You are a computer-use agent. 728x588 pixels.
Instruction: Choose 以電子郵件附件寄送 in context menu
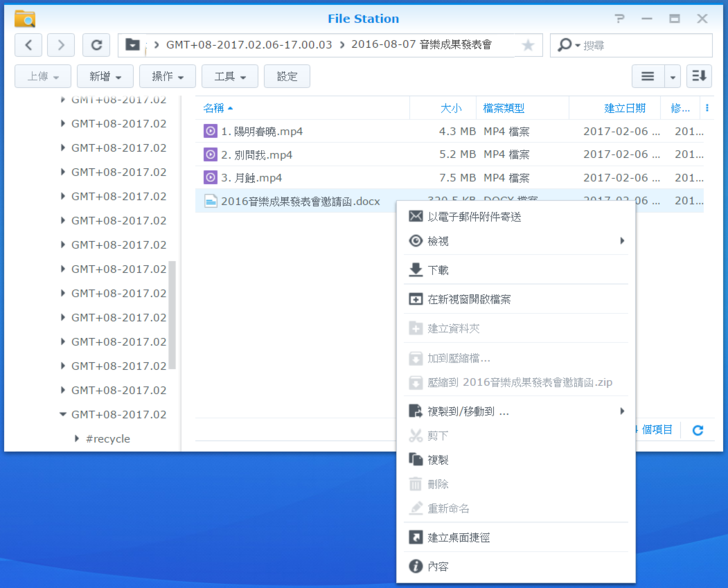[474, 216]
